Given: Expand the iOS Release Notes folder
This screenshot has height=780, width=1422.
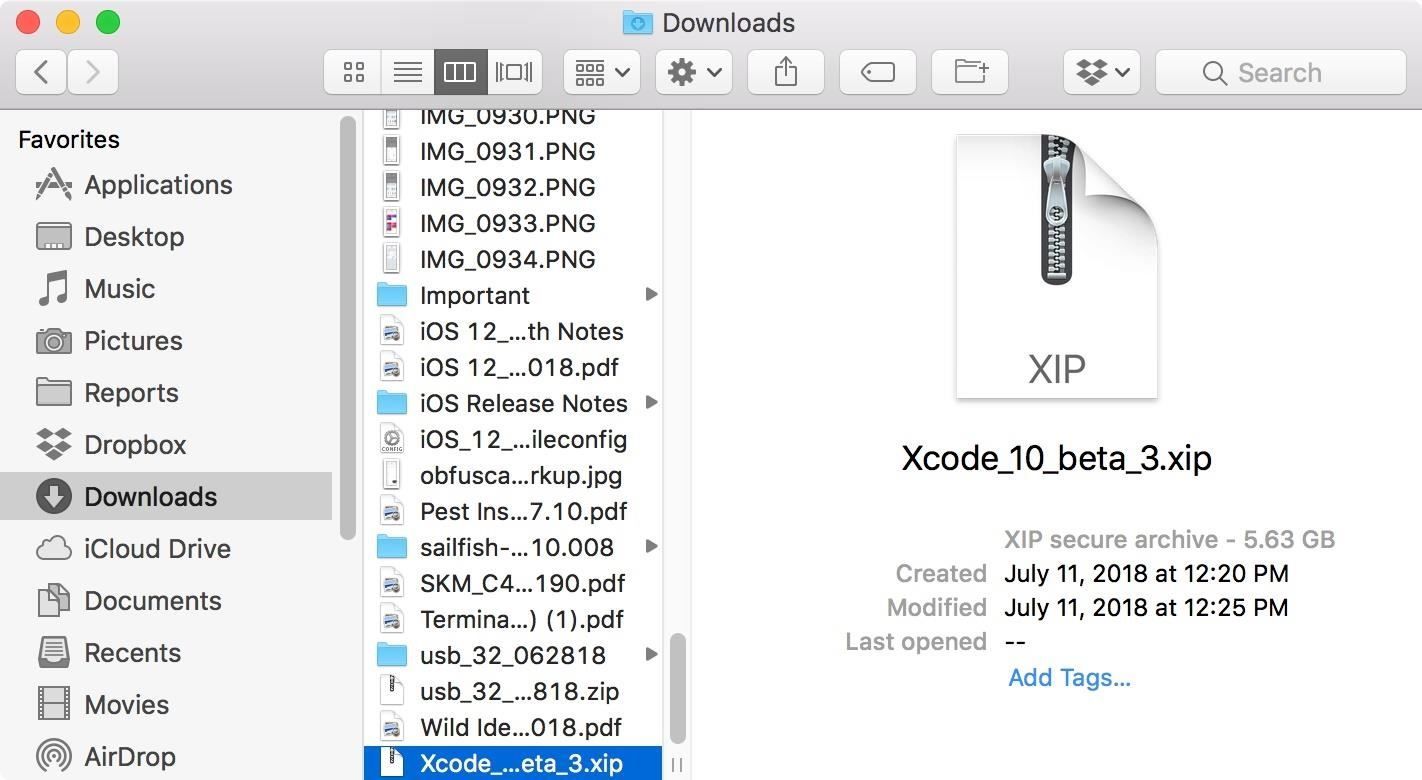Looking at the screenshot, I should [651, 403].
